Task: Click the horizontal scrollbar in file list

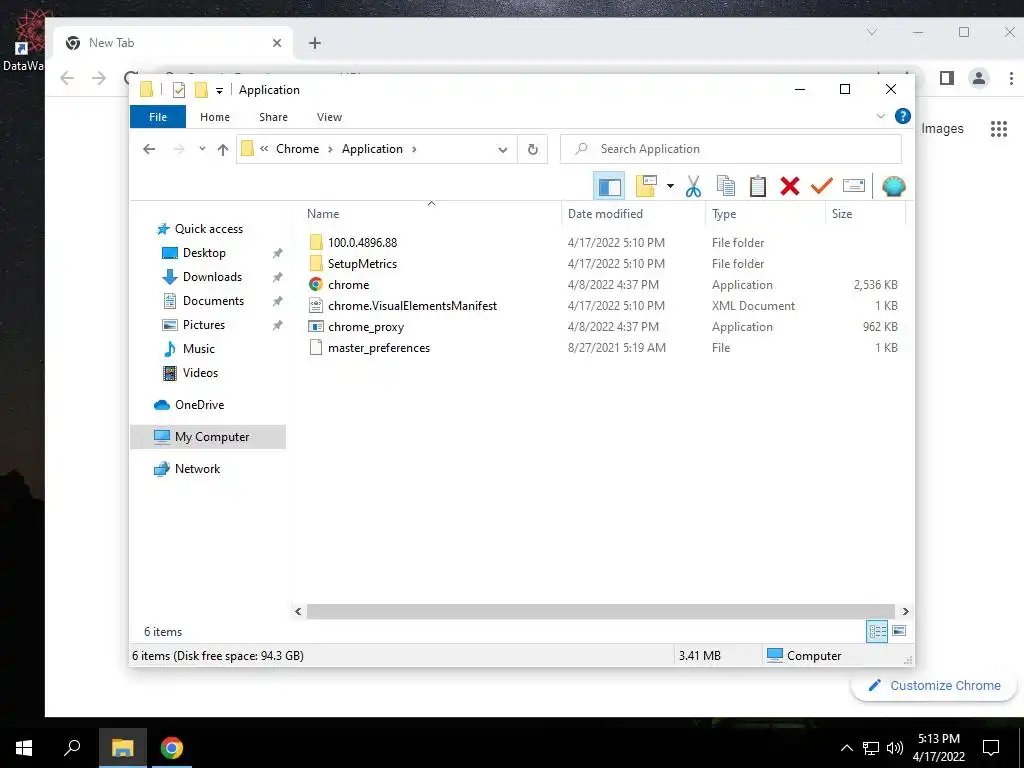Action: [x=601, y=611]
